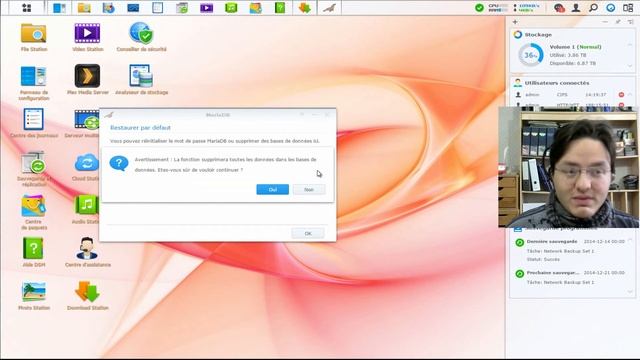Open Conseiller de sécurité desktop icon

141,37
